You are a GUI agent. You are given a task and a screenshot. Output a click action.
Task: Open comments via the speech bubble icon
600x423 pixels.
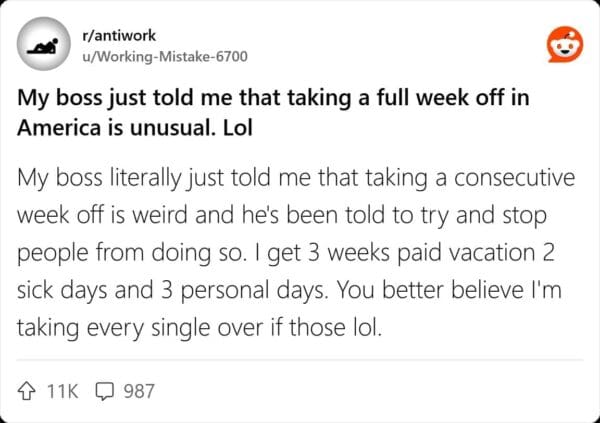[x=105, y=390]
